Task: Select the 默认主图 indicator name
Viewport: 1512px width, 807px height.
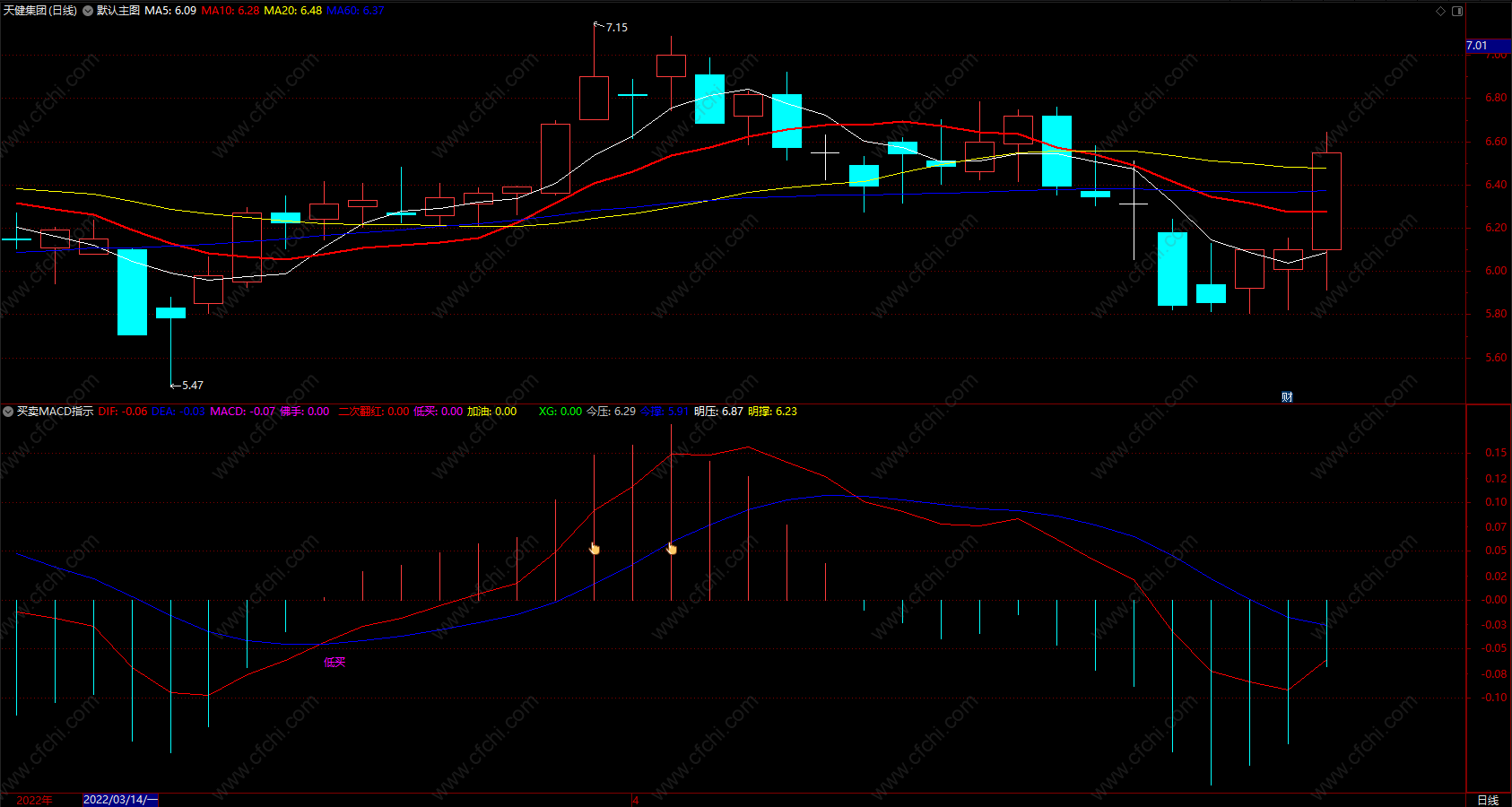Action: pyautogui.click(x=118, y=11)
